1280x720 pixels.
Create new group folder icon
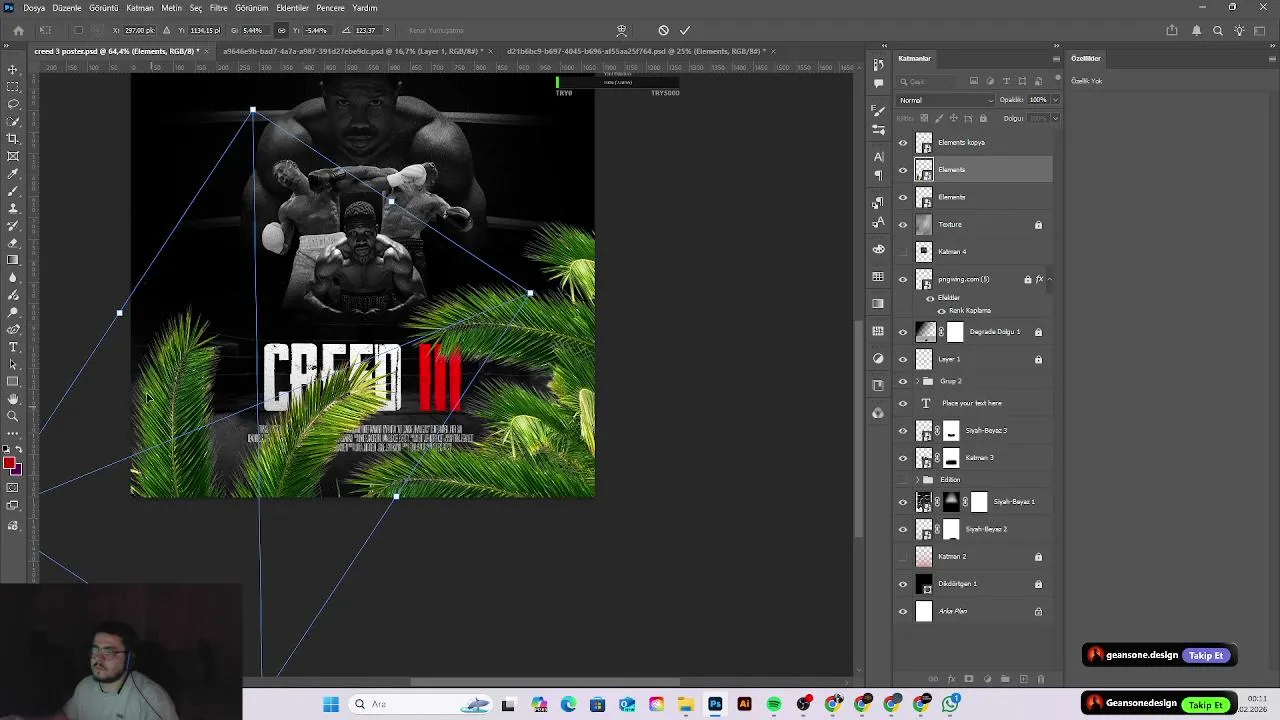pos(1005,679)
